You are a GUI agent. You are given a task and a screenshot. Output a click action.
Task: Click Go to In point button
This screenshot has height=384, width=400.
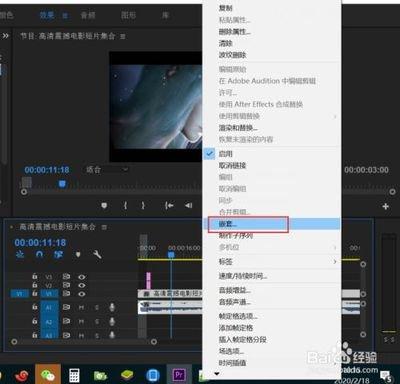(169, 206)
